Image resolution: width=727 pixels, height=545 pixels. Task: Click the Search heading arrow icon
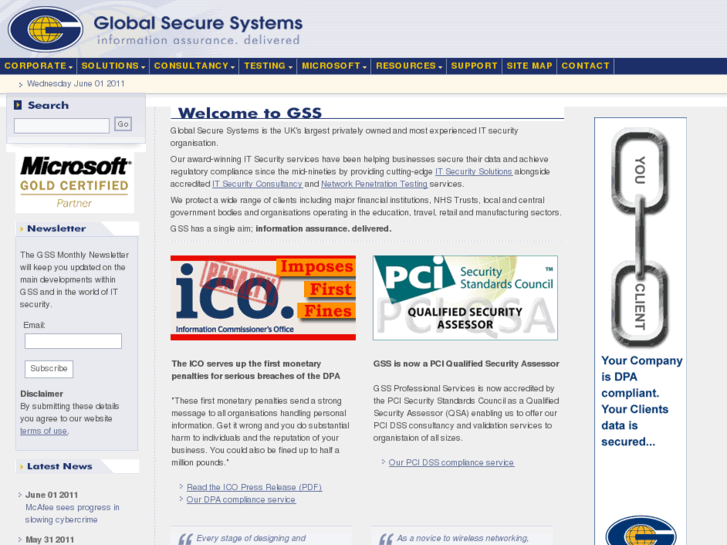tap(18, 105)
